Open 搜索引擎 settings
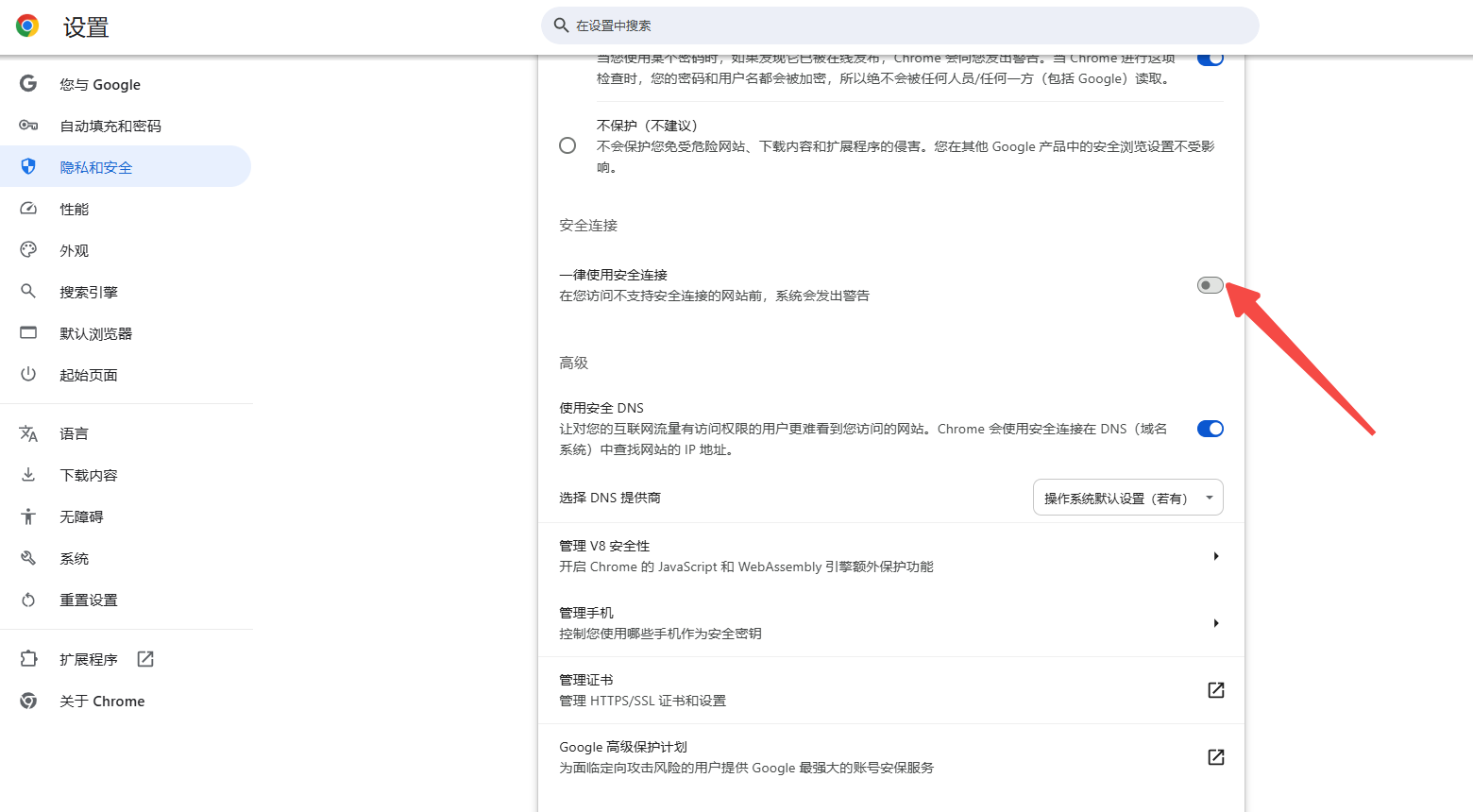This screenshot has width=1473, height=812. (x=126, y=292)
